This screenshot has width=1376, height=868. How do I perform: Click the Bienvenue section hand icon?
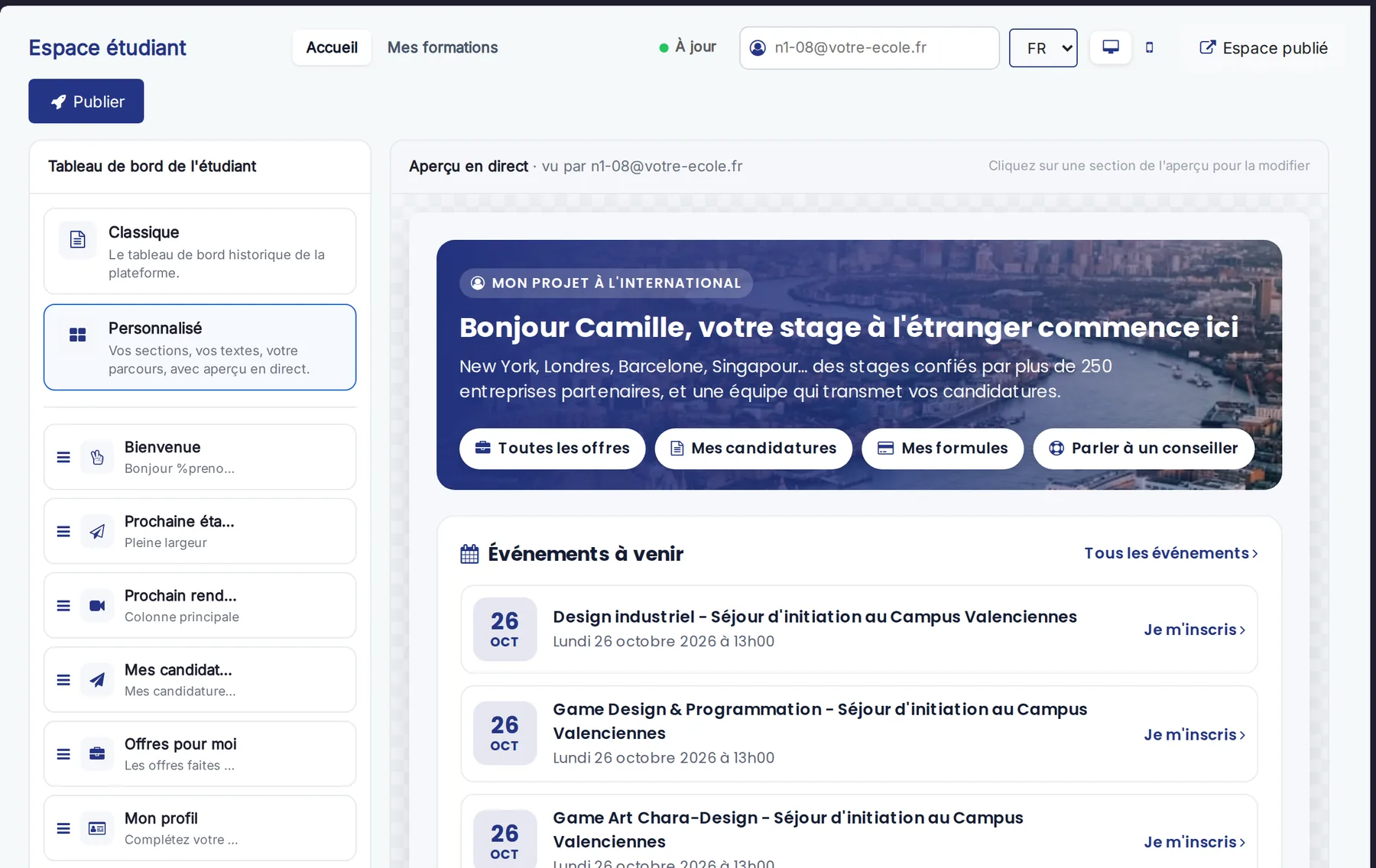97,457
